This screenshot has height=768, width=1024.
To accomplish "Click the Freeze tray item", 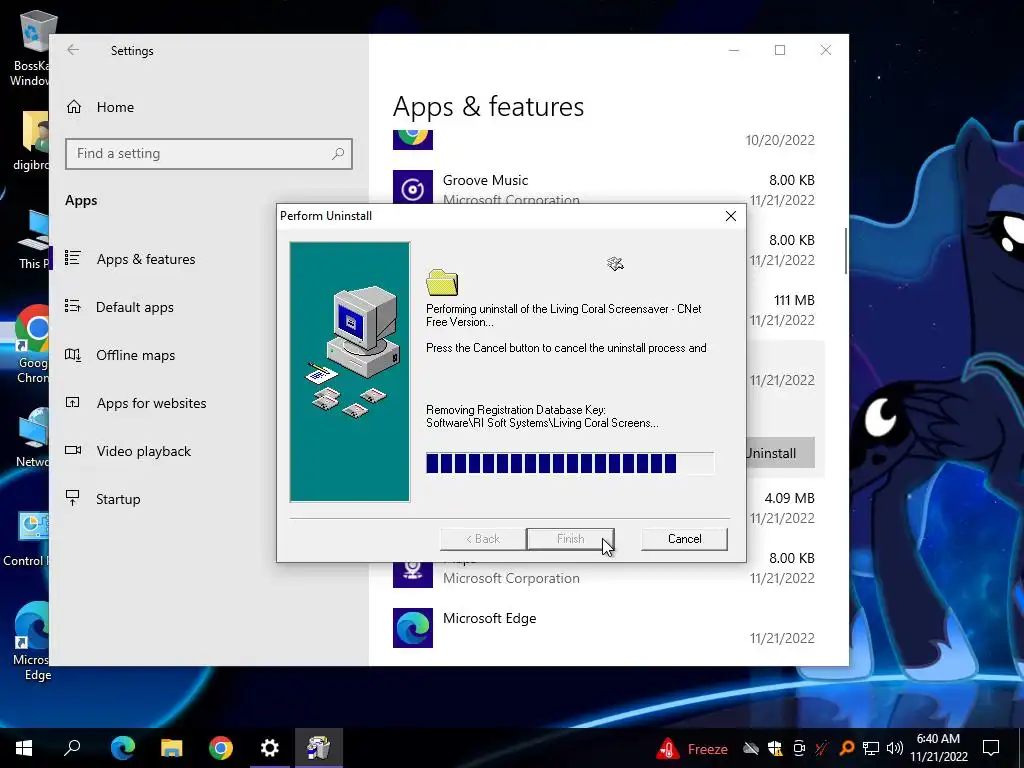I will [693, 748].
